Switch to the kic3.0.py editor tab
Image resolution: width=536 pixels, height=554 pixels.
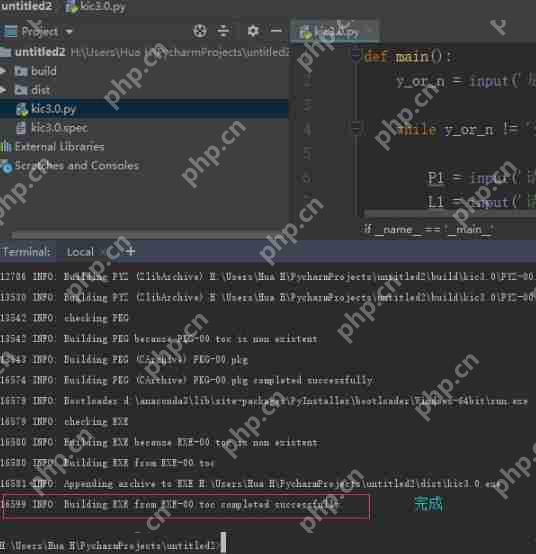click(334, 33)
